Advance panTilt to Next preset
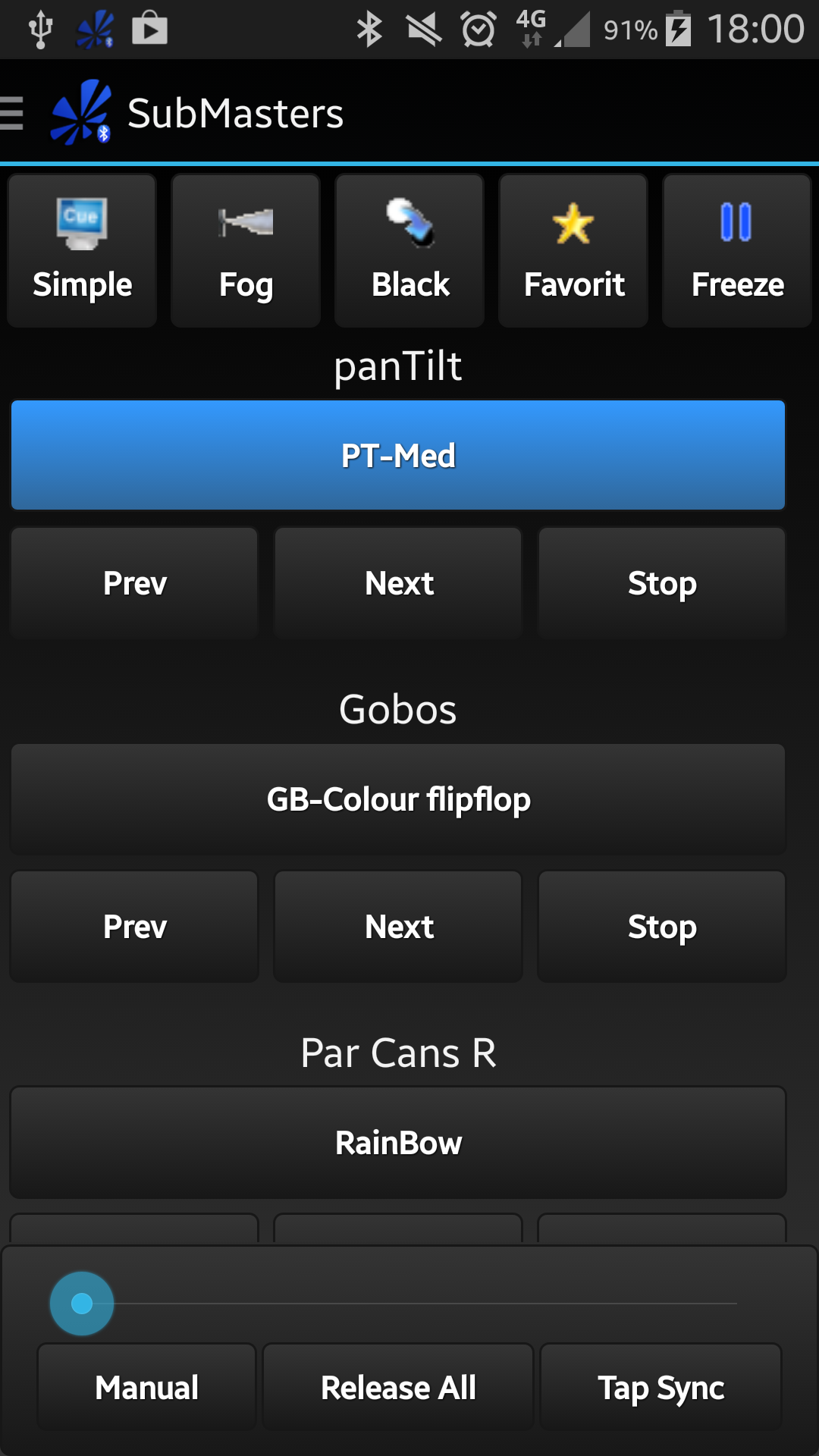This screenshot has height=1456, width=819. (398, 583)
